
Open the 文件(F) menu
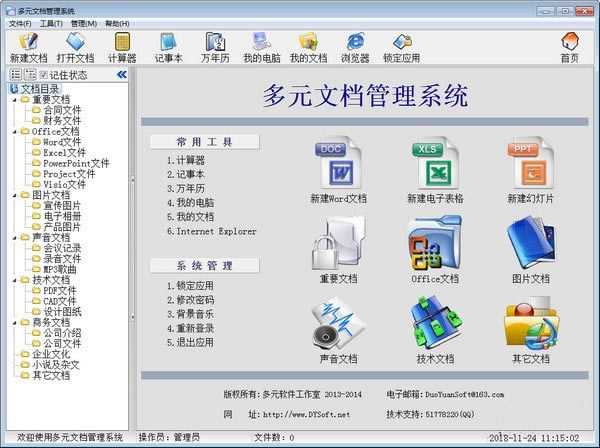(x=20, y=23)
